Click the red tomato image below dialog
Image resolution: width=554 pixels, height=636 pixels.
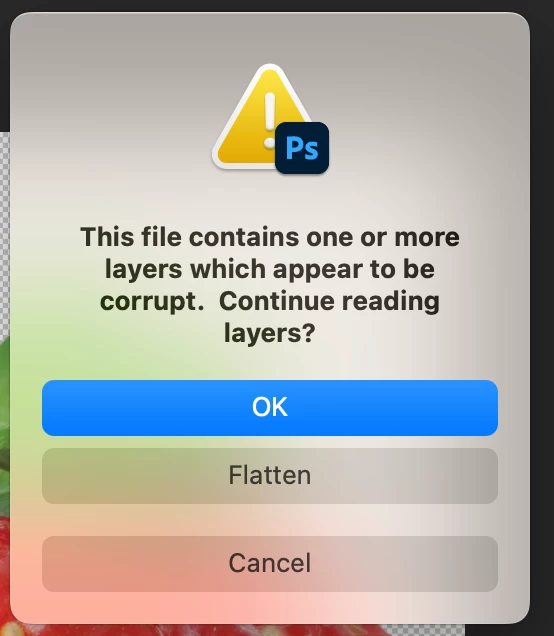pos(243,630)
